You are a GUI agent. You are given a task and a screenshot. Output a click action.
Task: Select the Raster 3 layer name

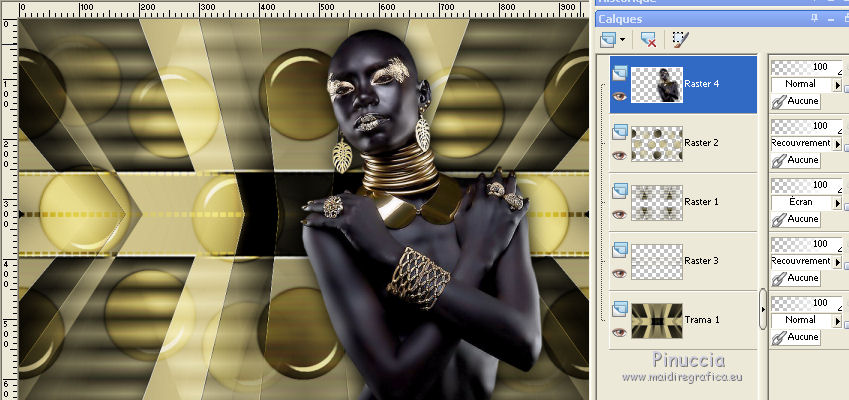coord(701,261)
